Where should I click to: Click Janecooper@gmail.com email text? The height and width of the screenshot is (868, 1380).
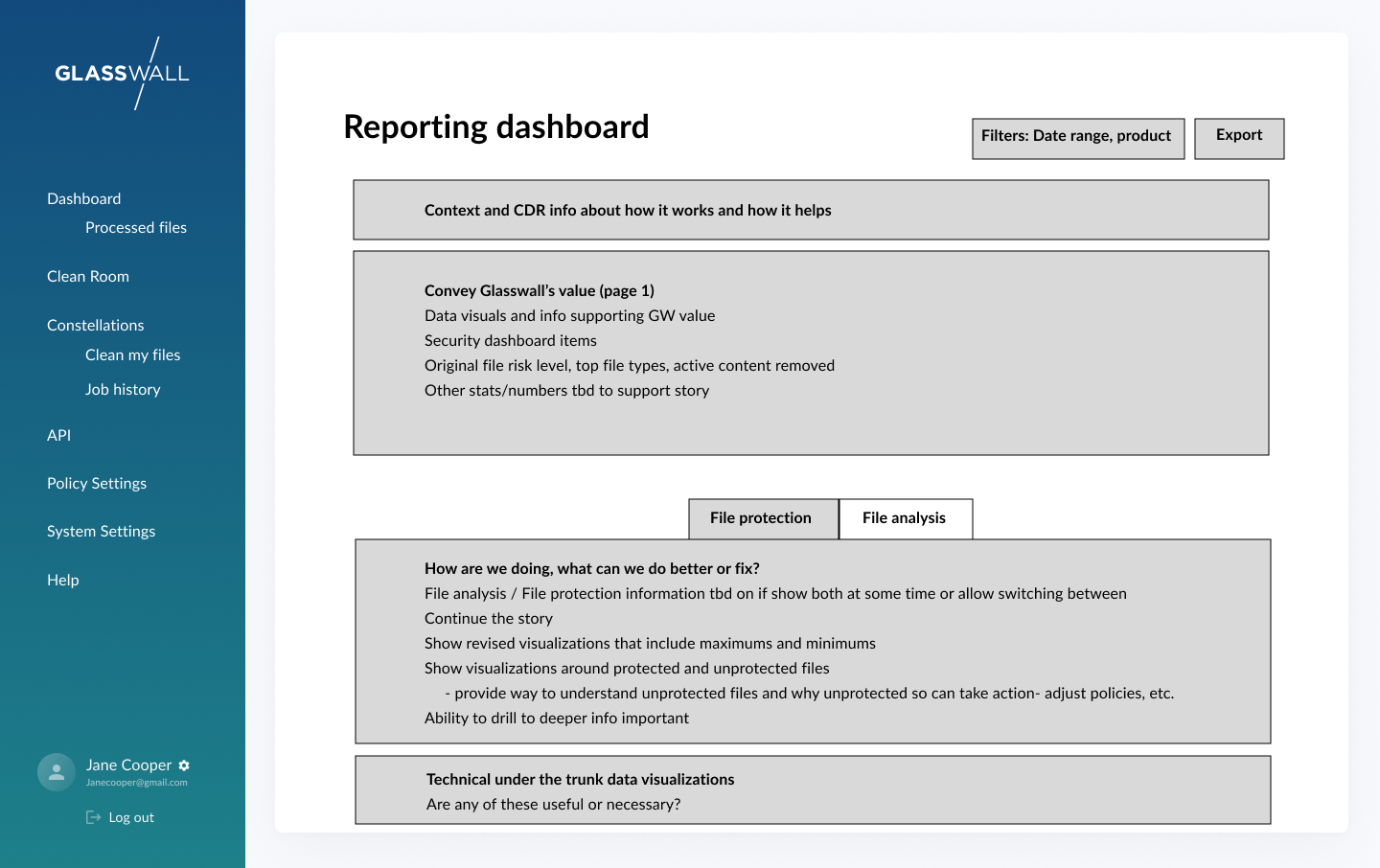click(137, 783)
